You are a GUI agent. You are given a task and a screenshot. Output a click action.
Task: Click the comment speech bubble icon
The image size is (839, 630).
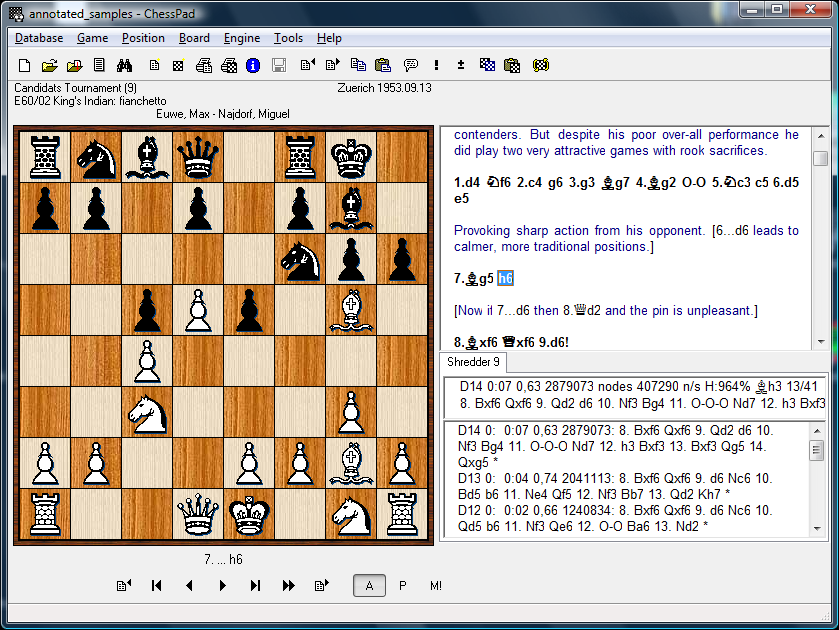pos(411,66)
